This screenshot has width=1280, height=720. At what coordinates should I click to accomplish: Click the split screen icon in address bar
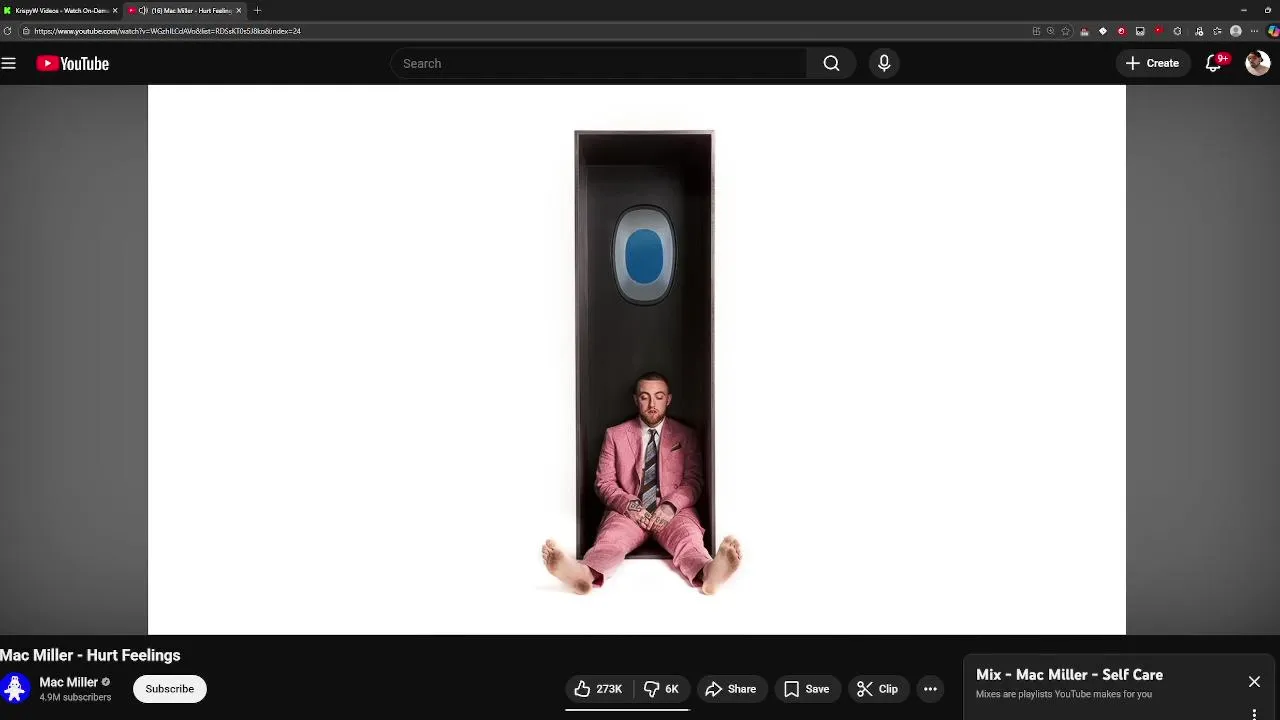pos(1036,31)
